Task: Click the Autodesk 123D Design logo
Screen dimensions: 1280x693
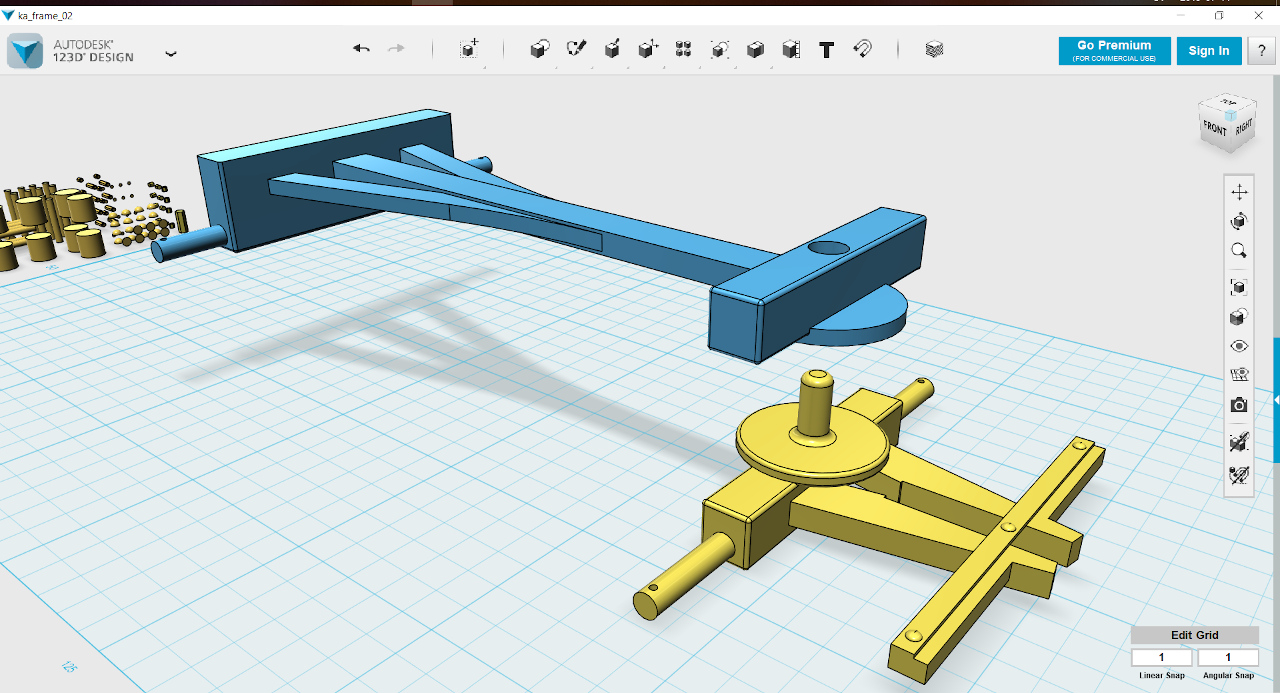Action: tap(25, 51)
